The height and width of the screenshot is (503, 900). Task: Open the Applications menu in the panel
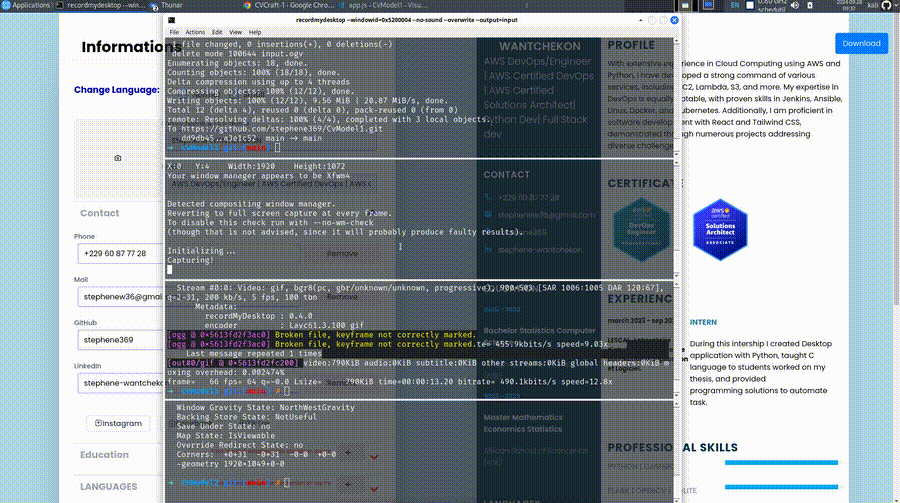[26, 5]
